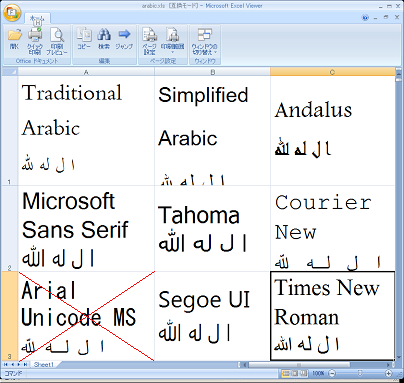404x383 pixels.
Task: Select the Microsoft Sans Serif cell
Action: point(86,228)
